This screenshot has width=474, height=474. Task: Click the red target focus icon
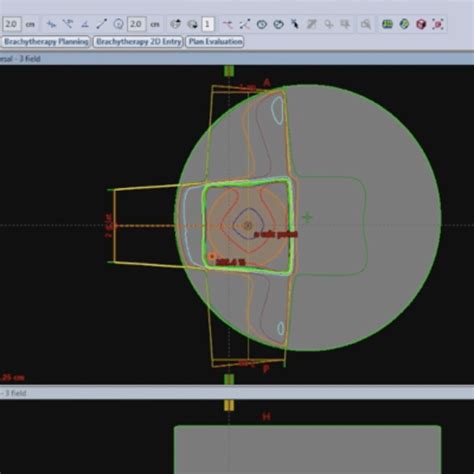(x=438, y=24)
